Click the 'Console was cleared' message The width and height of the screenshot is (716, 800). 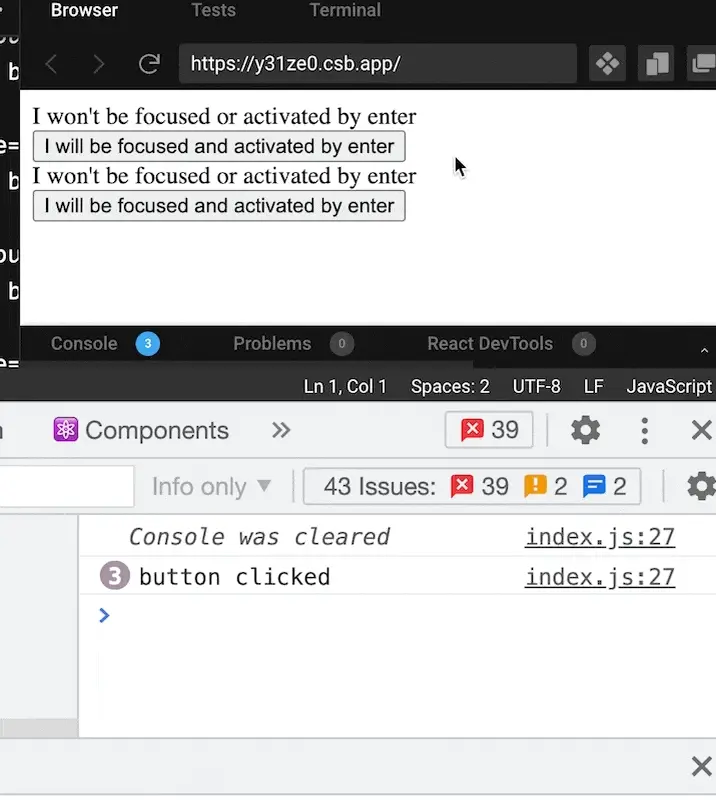(259, 537)
